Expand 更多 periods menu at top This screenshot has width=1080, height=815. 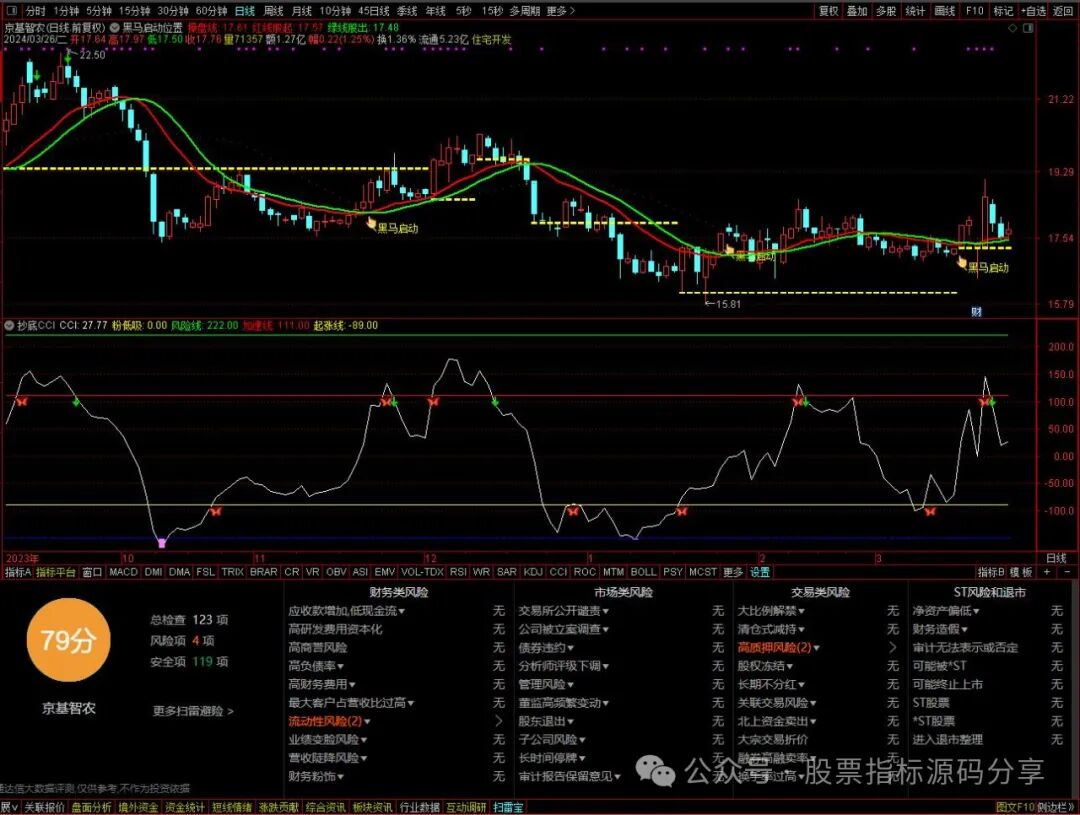(560, 11)
